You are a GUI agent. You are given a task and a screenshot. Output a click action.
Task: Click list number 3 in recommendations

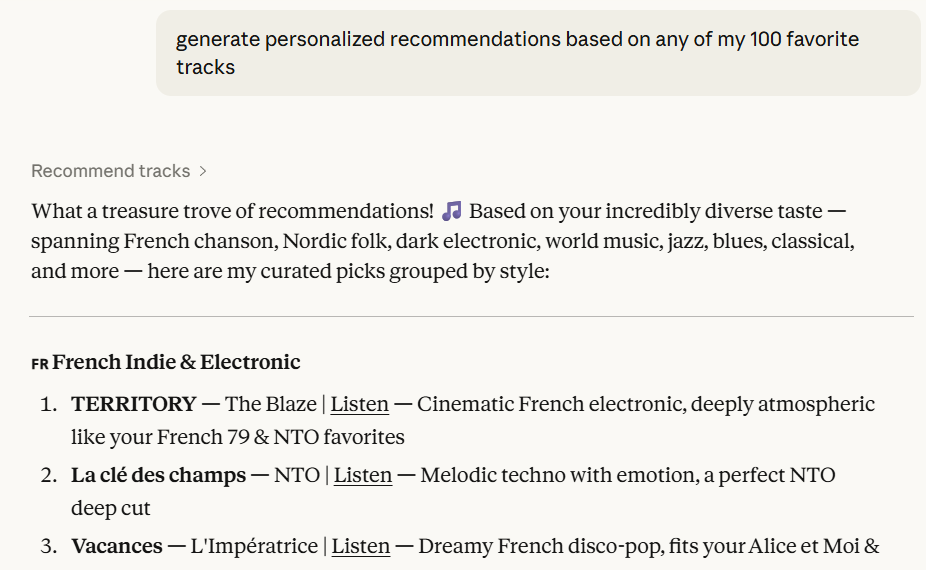[x=48, y=546]
